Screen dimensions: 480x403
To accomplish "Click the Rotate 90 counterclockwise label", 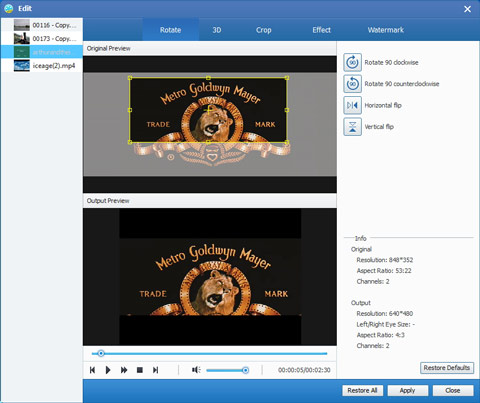I will pos(402,84).
